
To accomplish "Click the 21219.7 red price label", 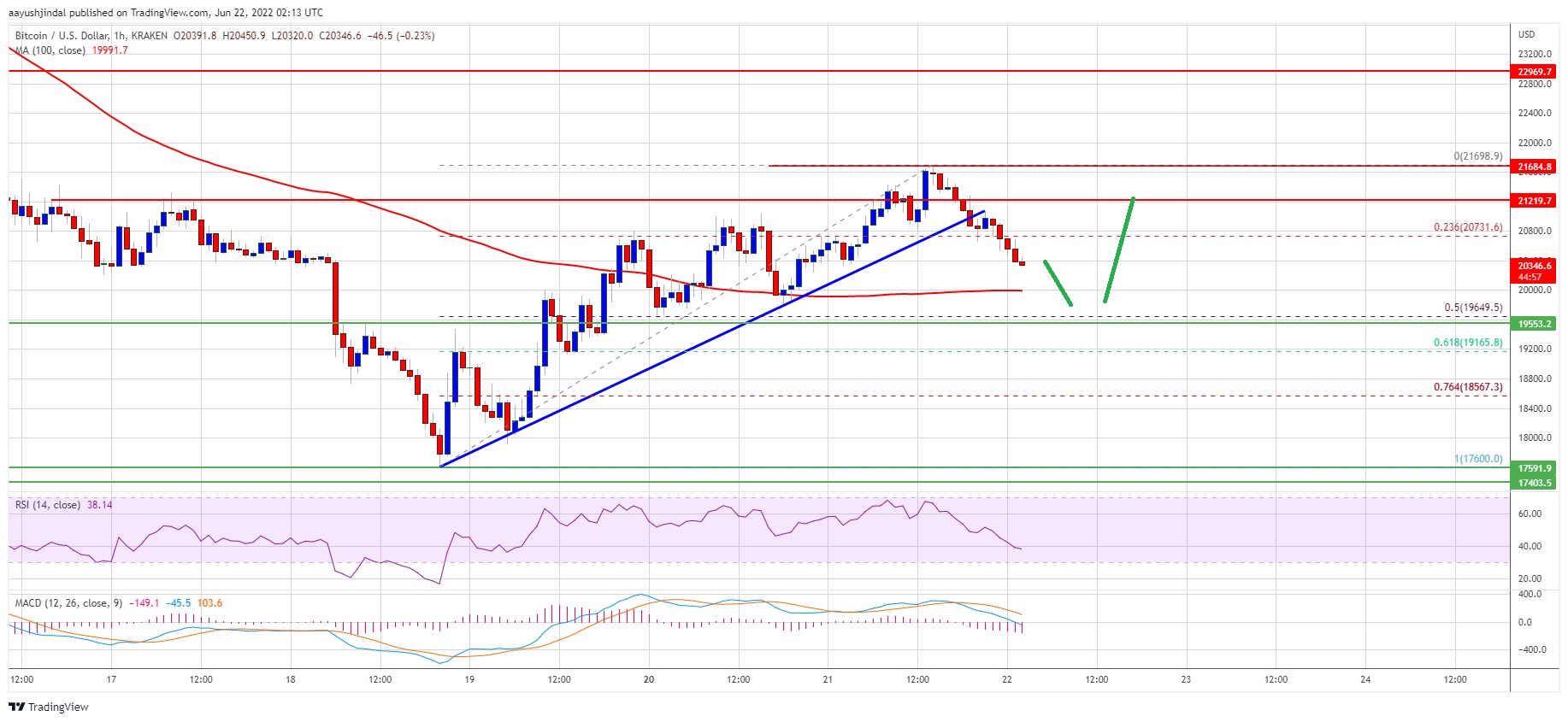I will pyautogui.click(x=1535, y=201).
